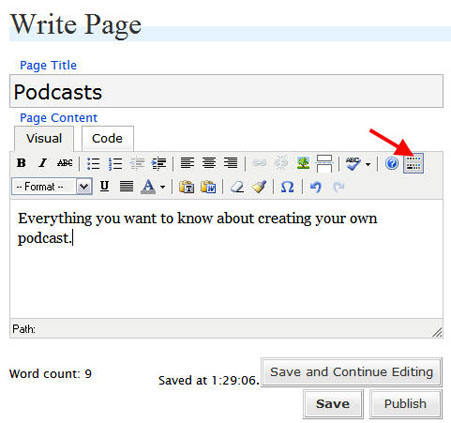
Task: Click the unlink icon
Action: point(281,163)
